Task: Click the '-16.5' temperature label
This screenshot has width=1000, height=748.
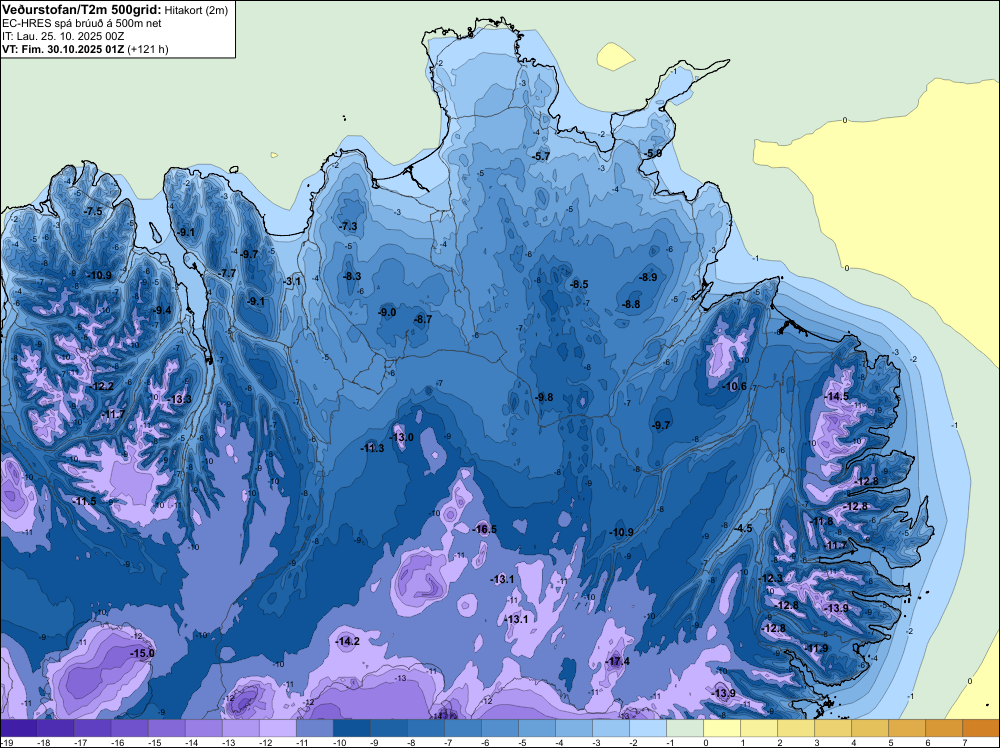Action: tap(485, 529)
